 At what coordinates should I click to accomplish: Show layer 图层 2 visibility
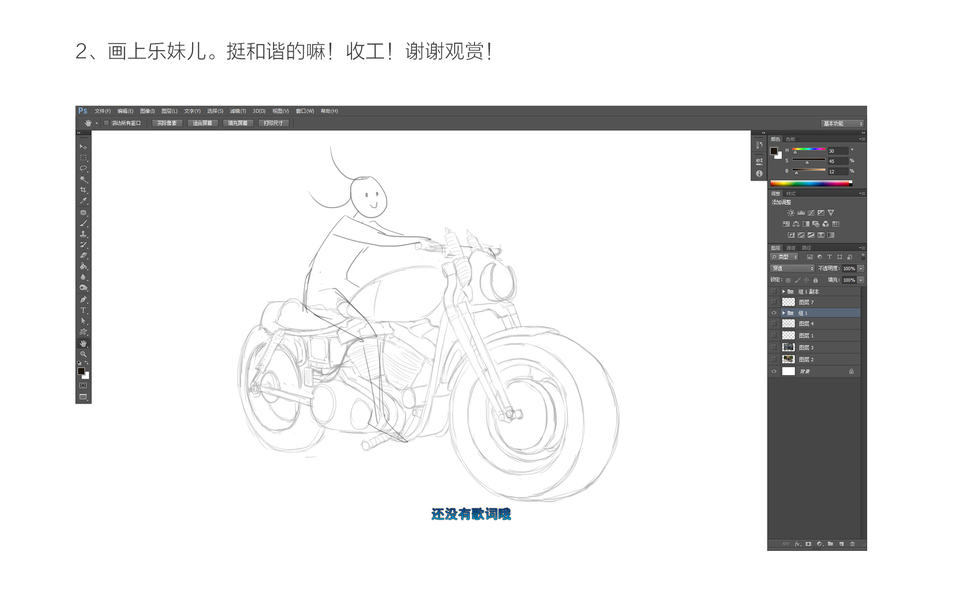(774, 359)
